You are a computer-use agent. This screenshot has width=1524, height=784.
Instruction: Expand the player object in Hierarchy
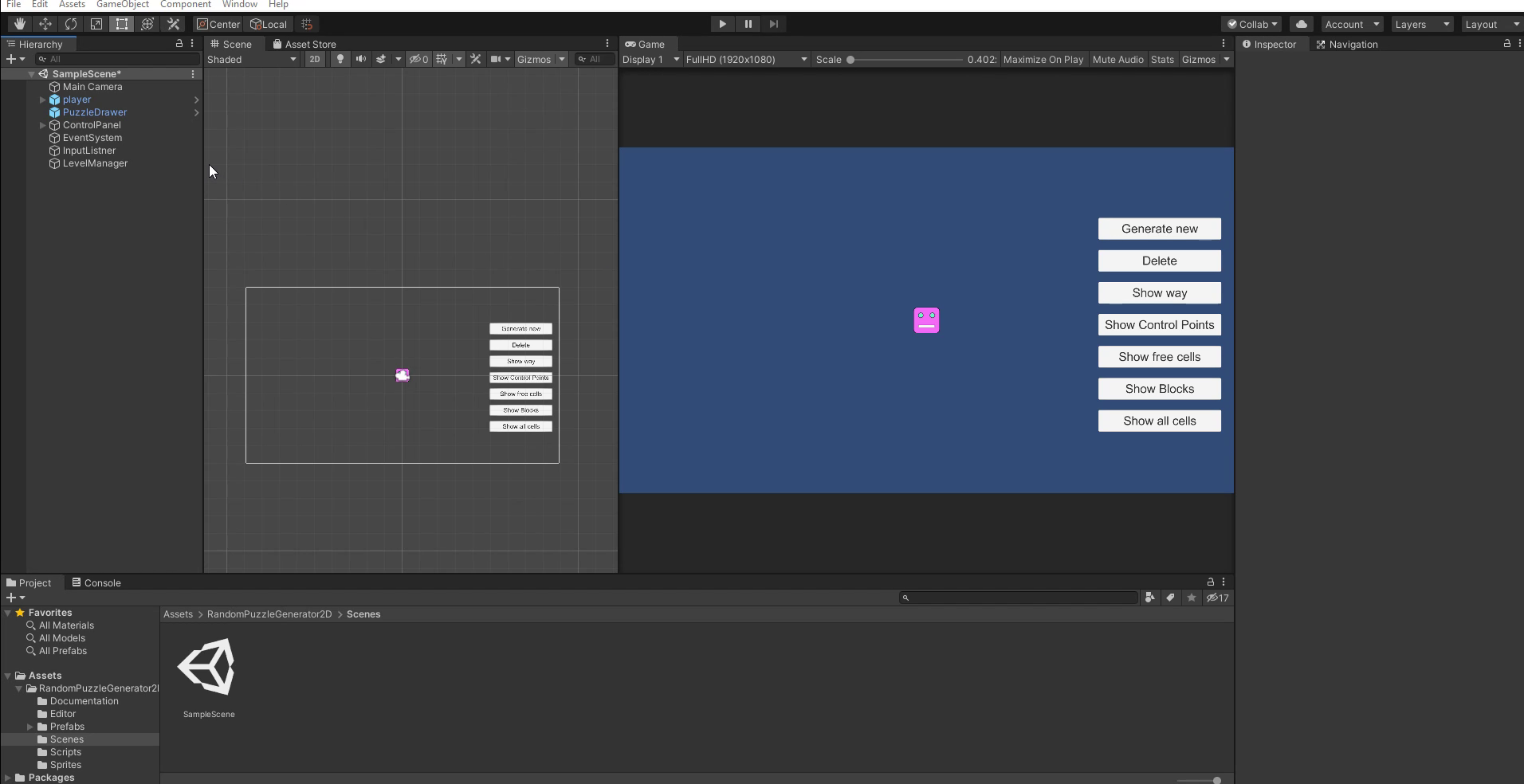(42, 100)
